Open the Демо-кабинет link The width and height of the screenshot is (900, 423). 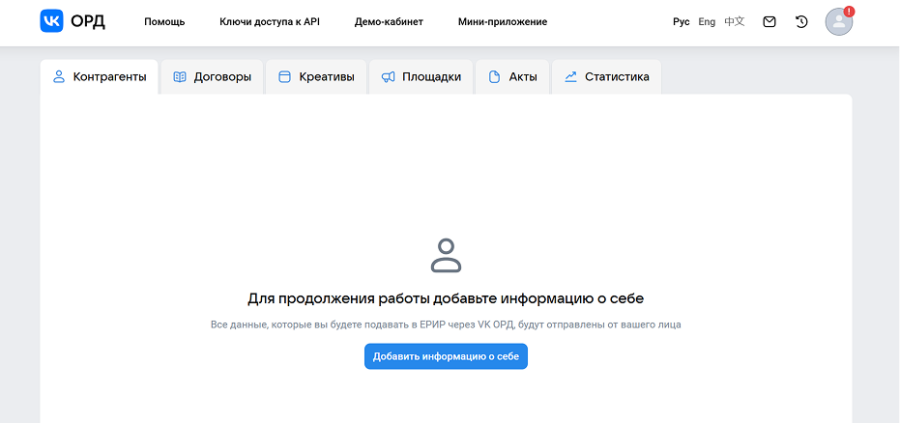tap(388, 21)
